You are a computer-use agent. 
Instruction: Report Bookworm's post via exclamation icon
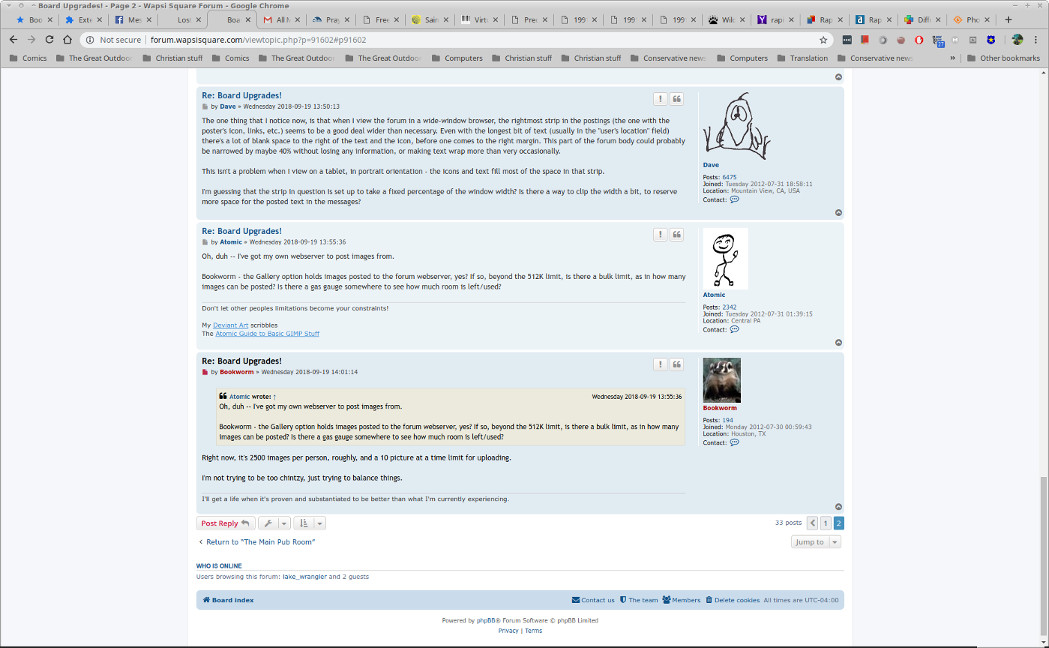tap(661, 364)
